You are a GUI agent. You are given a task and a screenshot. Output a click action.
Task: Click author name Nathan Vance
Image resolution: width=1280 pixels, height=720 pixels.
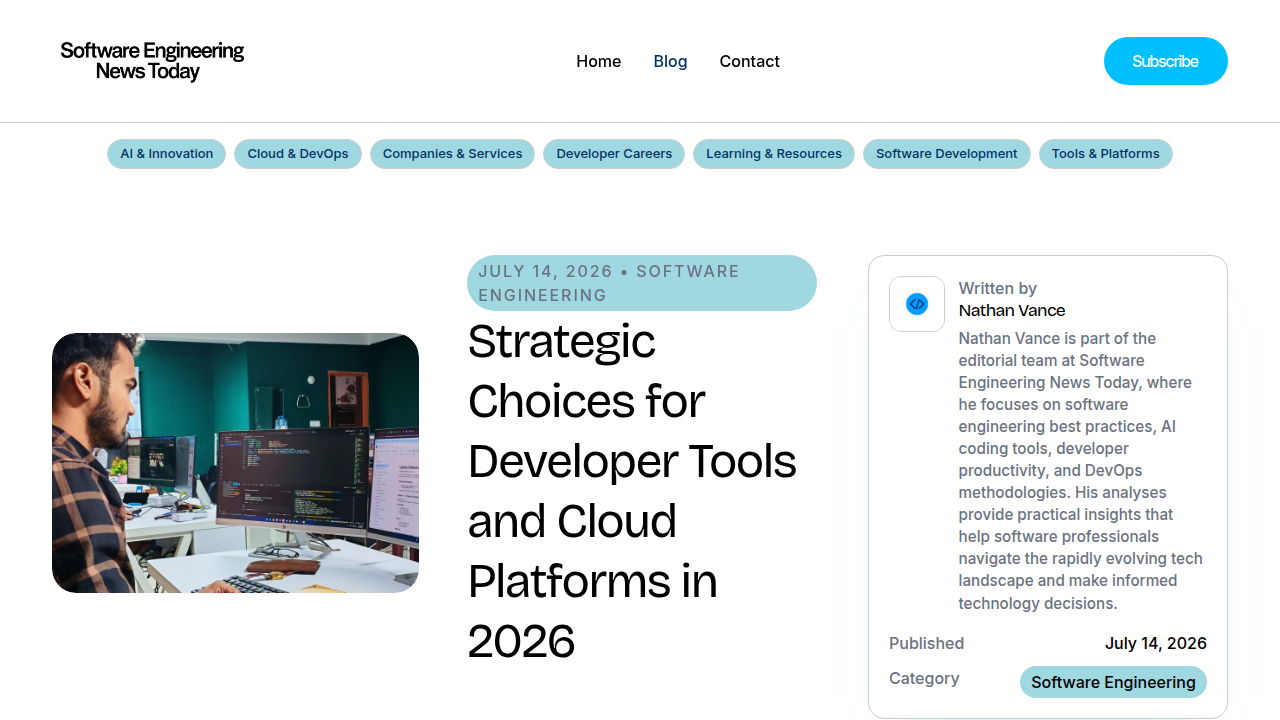1012,310
